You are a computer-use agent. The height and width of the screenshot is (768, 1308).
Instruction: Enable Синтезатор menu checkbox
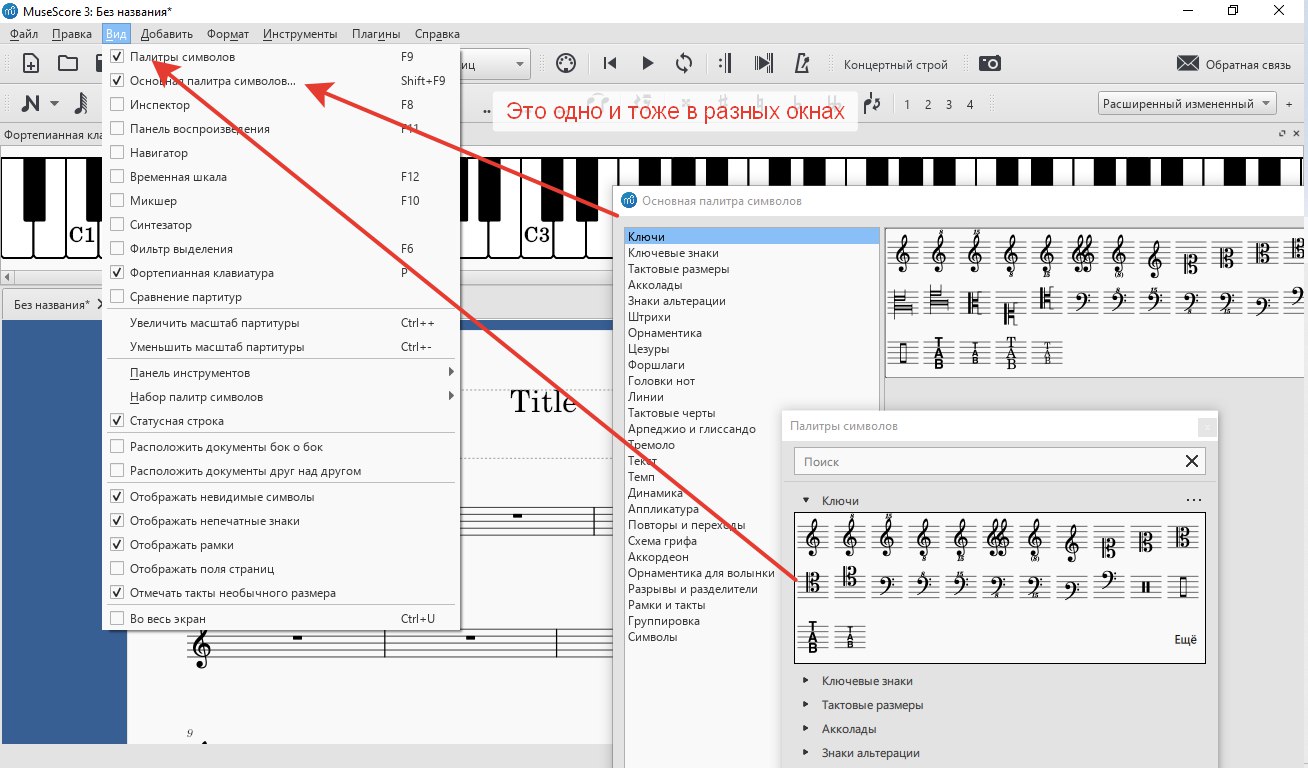click(118, 225)
